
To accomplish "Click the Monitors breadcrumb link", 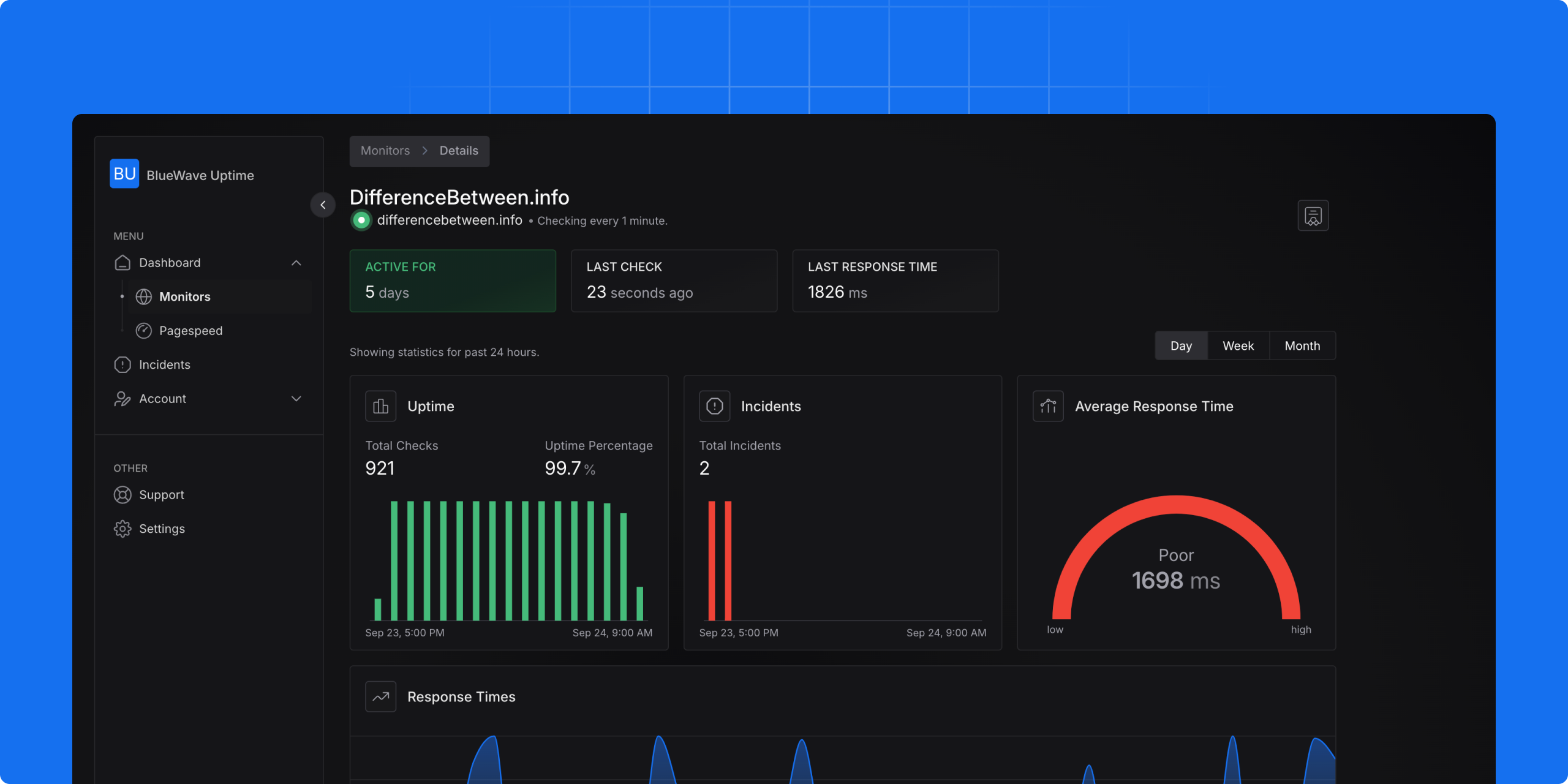I will point(385,150).
